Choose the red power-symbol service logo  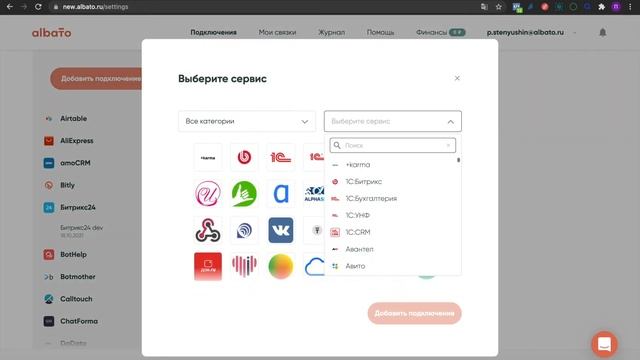tap(244, 157)
